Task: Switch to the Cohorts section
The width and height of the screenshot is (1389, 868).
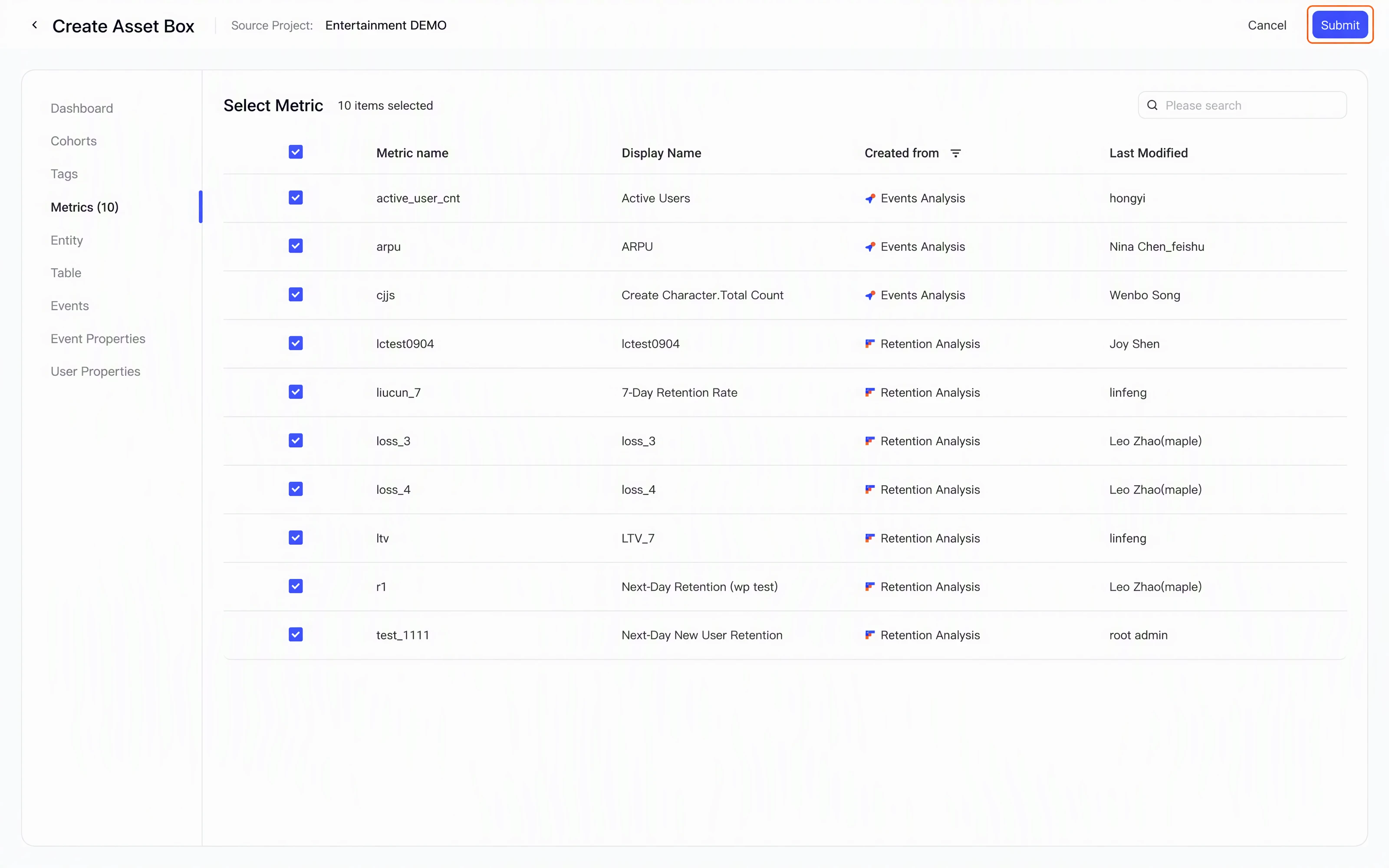Action: (x=73, y=141)
